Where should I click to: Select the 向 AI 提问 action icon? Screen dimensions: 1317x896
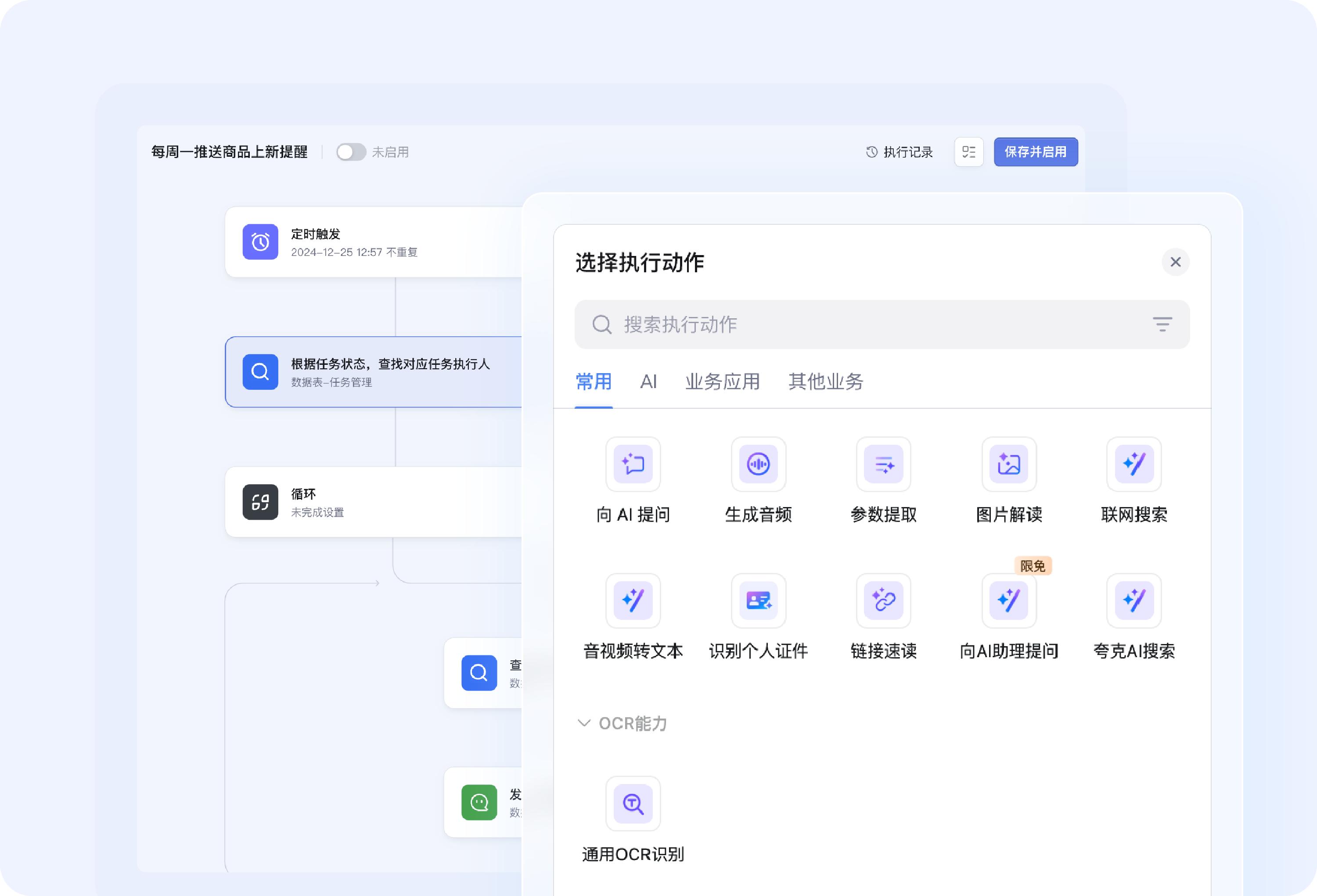(633, 464)
